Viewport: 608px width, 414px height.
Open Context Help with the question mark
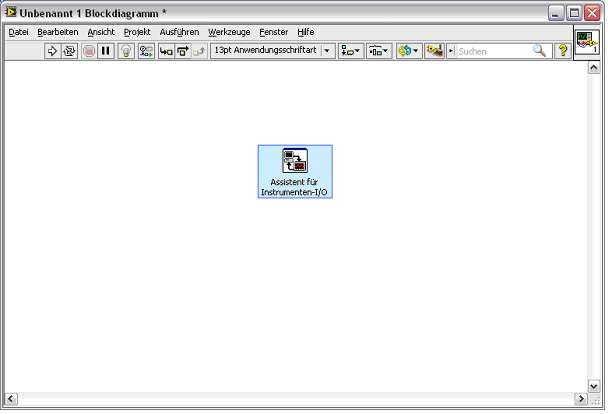point(563,51)
